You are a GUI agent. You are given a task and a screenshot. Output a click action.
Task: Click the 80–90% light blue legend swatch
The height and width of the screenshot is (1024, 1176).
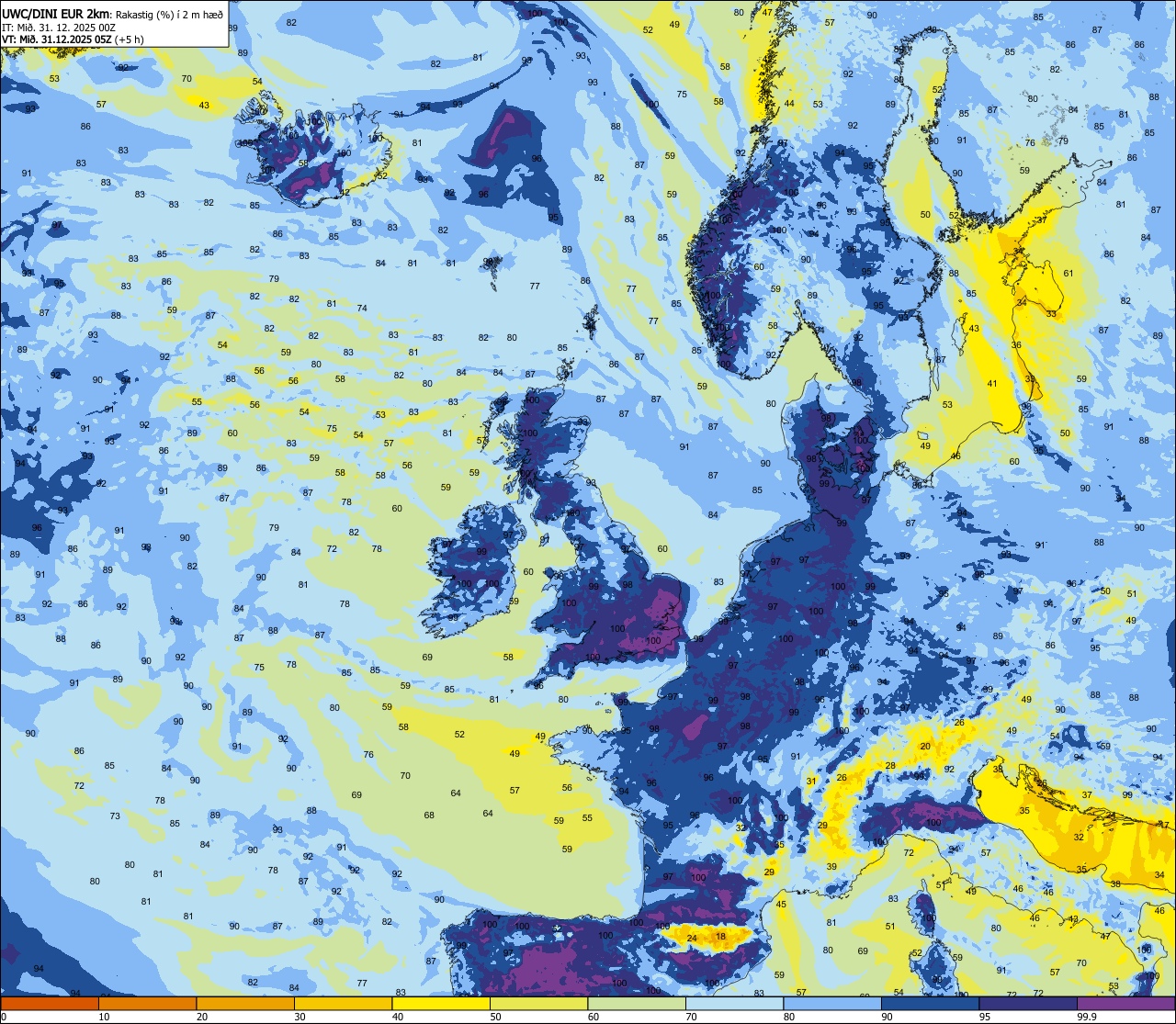tap(832, 1003)
